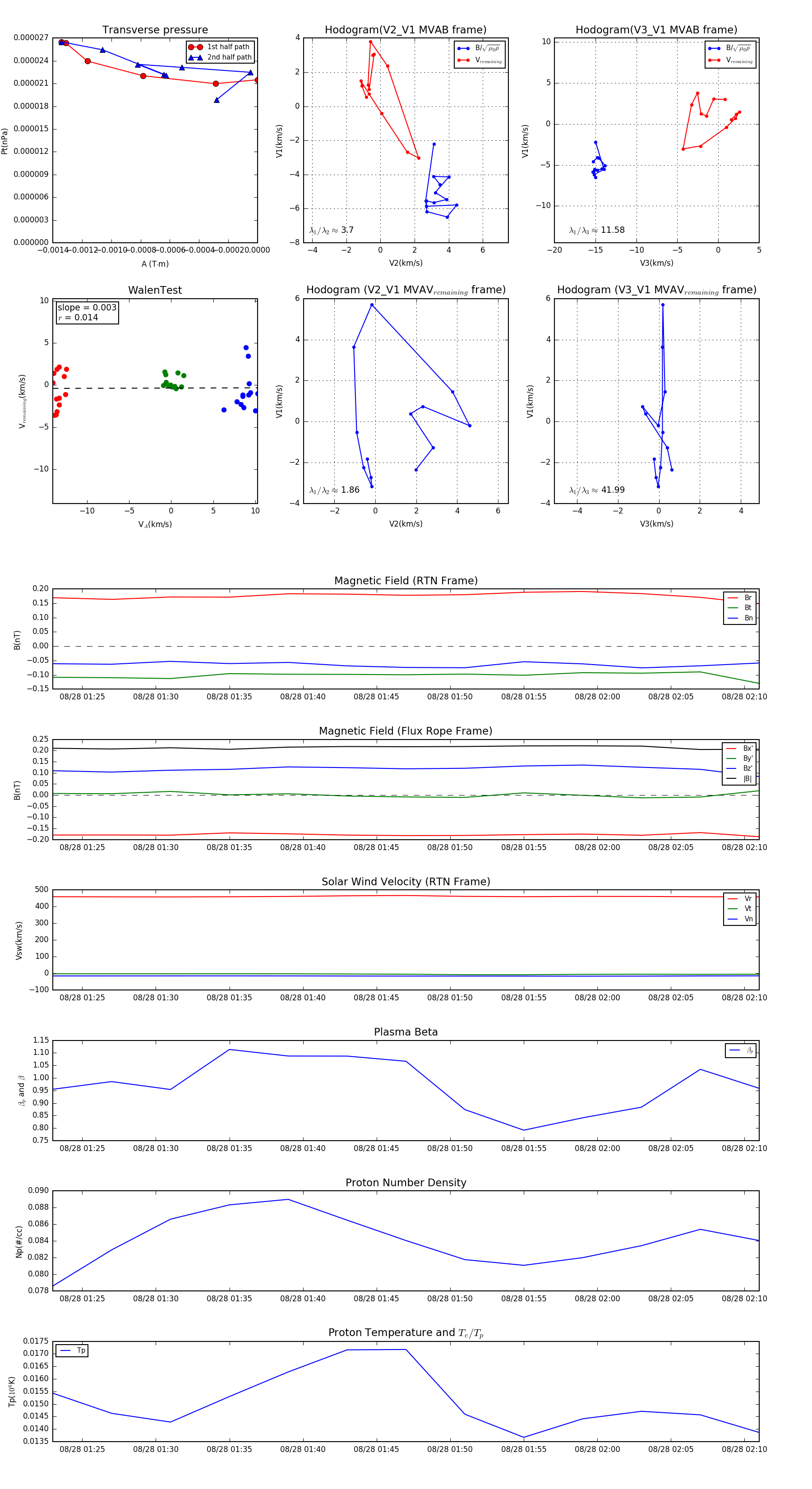812x1489 pixels.
Task: Select the "Vn" legend entry
Action: pyautogui.click(x=740, y=919)
